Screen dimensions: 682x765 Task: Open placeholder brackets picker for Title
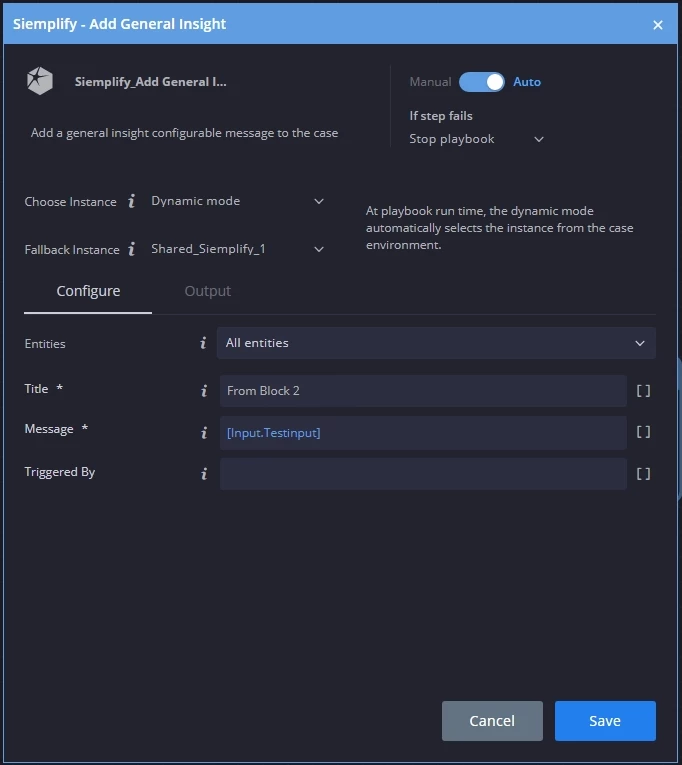(x=643, y=390)
